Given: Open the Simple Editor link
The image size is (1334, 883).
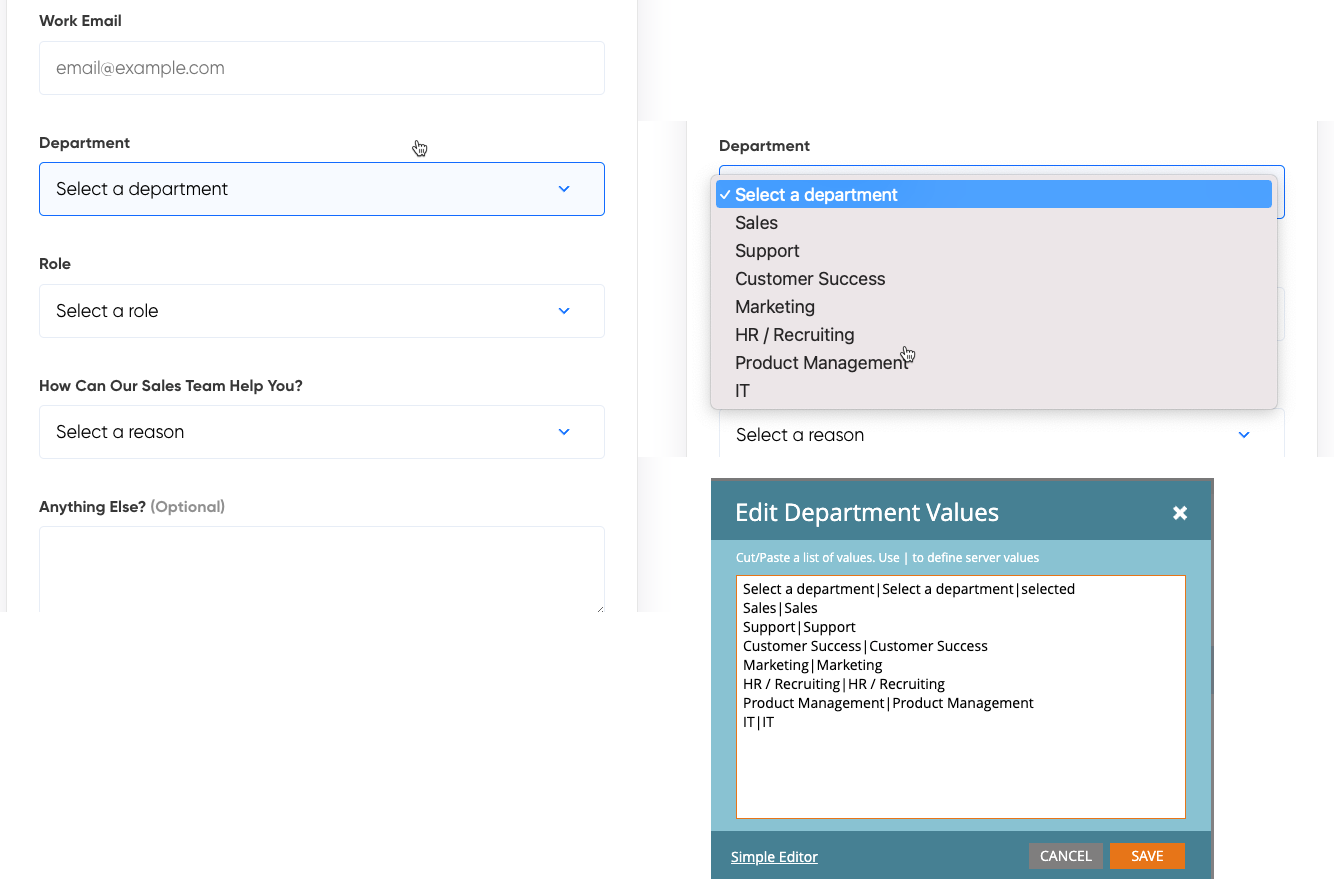Looking at the screenshot, I should click(774, 856).
